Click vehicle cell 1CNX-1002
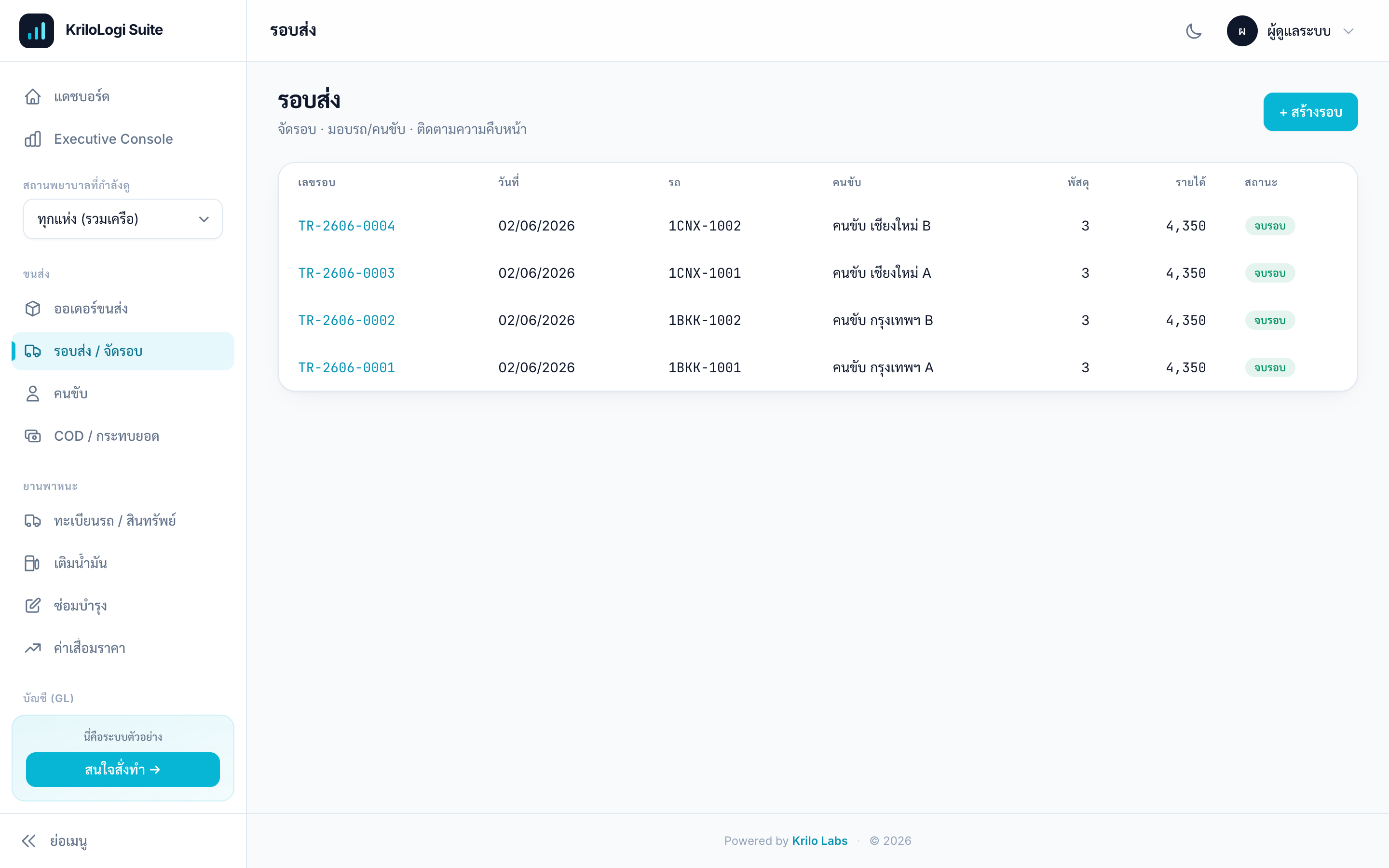 point(704,226)
